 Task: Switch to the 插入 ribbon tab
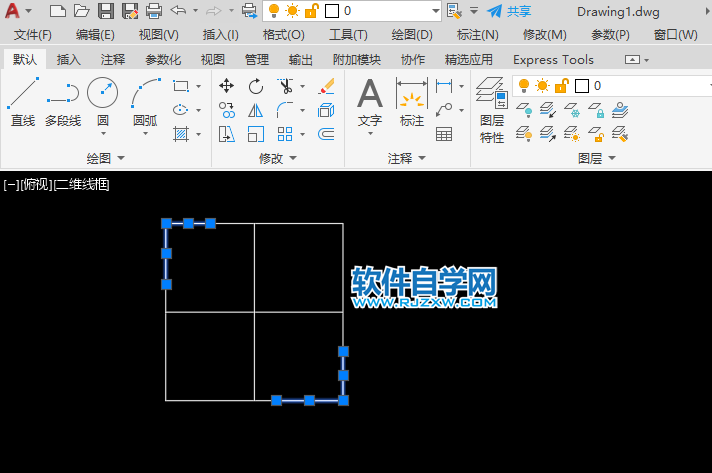pos(69,59)
